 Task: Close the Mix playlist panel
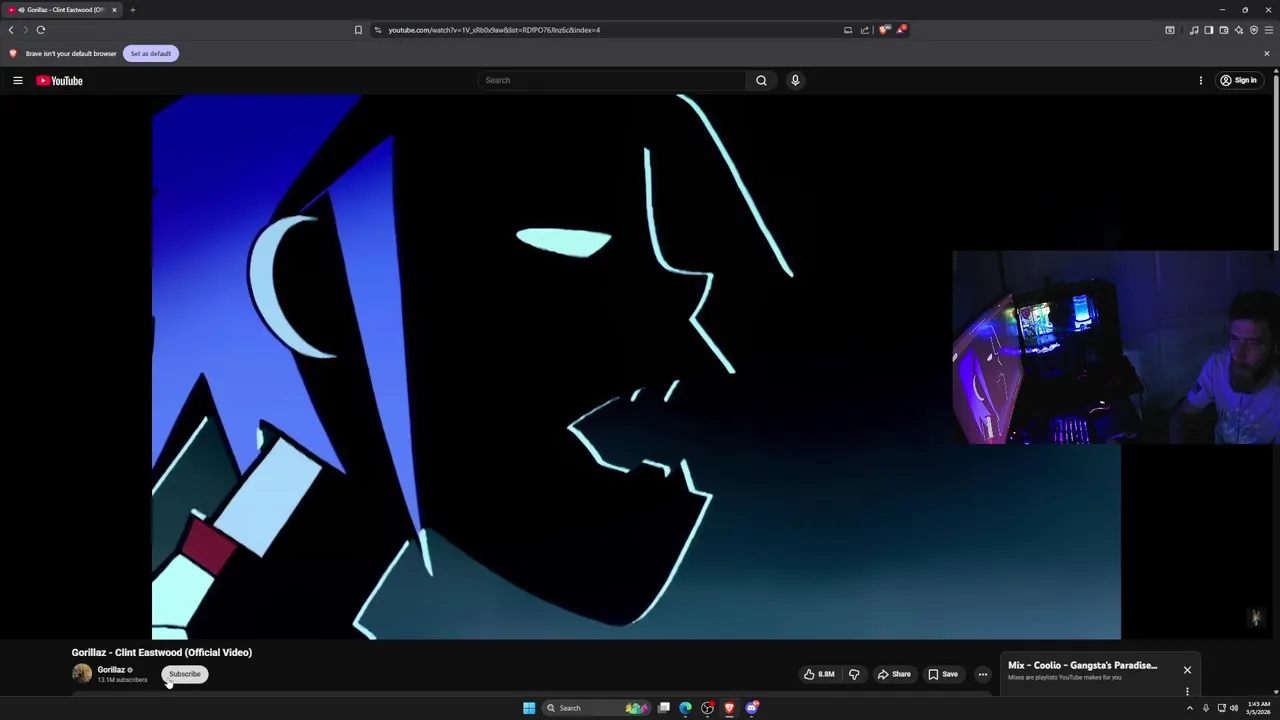[x=1187, y=670]
